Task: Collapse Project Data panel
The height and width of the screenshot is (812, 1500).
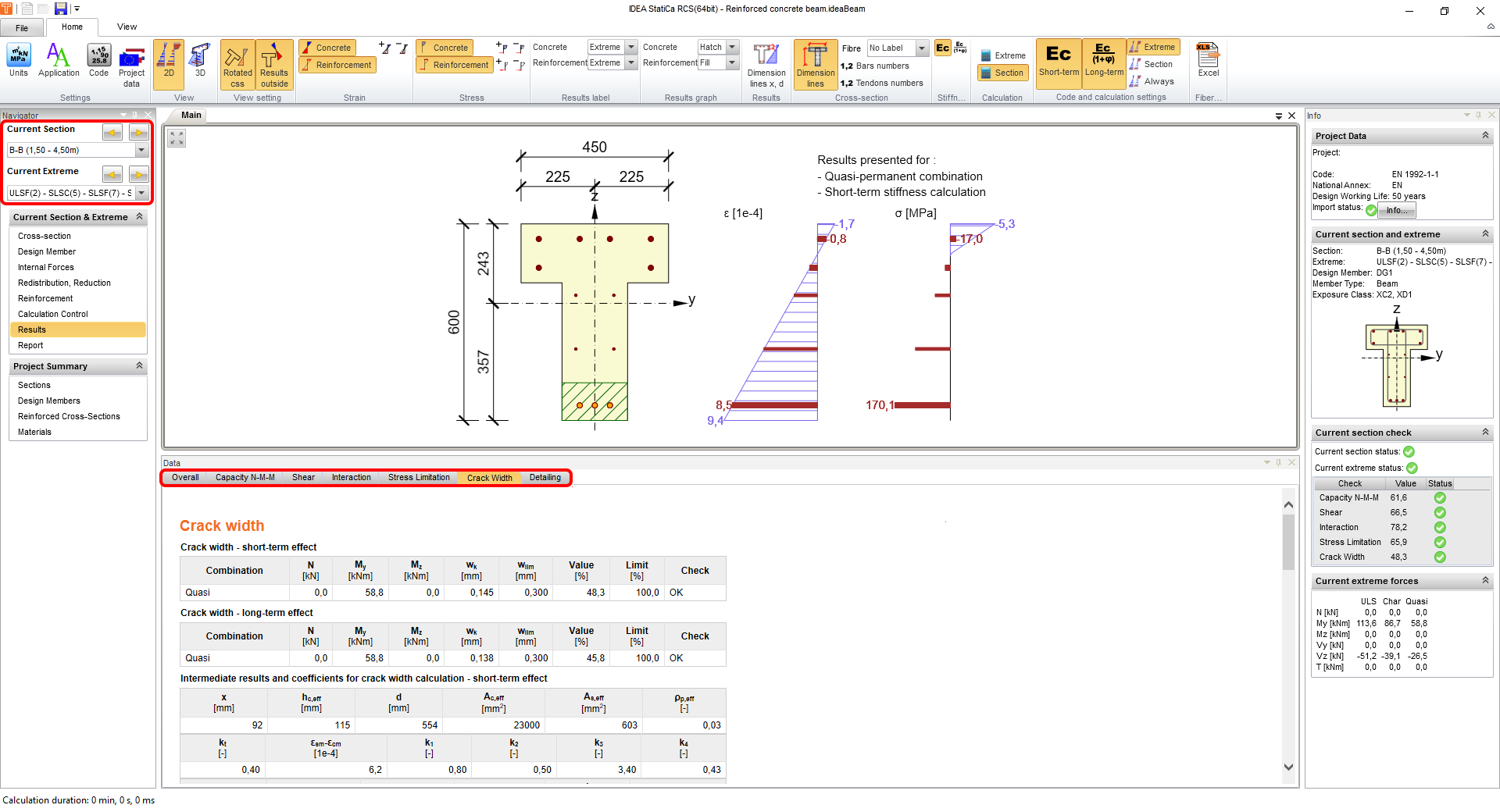Action: pos(1485,135)
